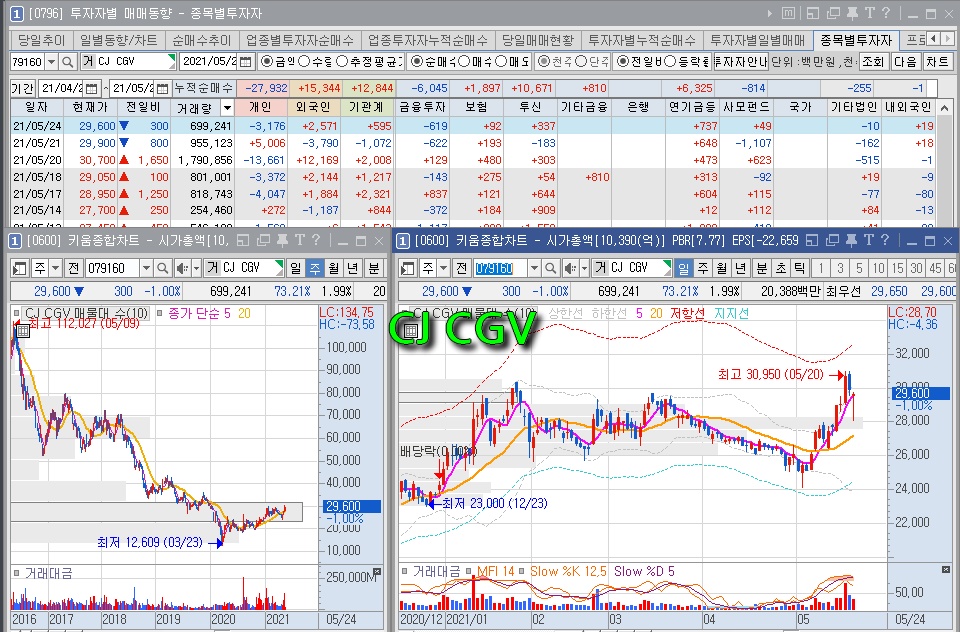The image size is (960, 632).
Task: Click the memo icon in investor window title bar
Action: [x=789, y=13]
